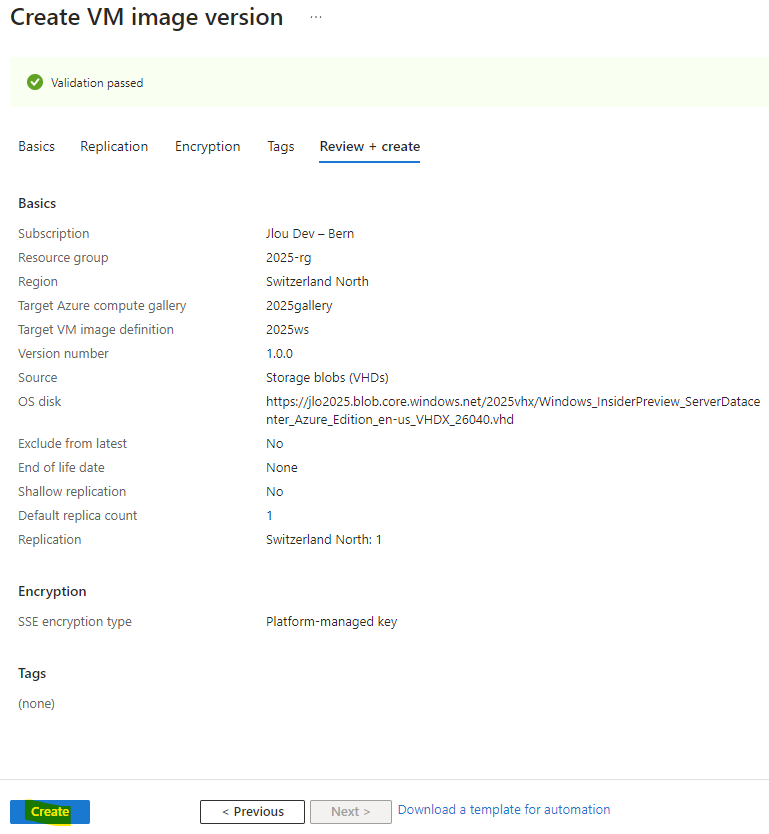Open the Replication tab
Image resolution: width=769 pixels, height=834 pixels.
114,146
